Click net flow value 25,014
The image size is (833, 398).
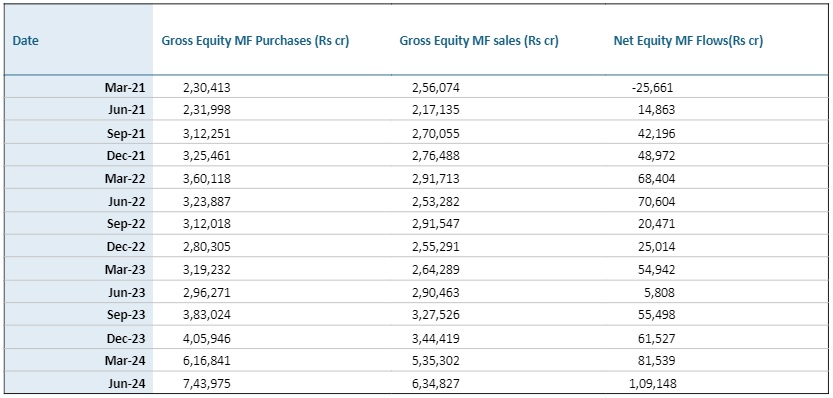[656, 247]
